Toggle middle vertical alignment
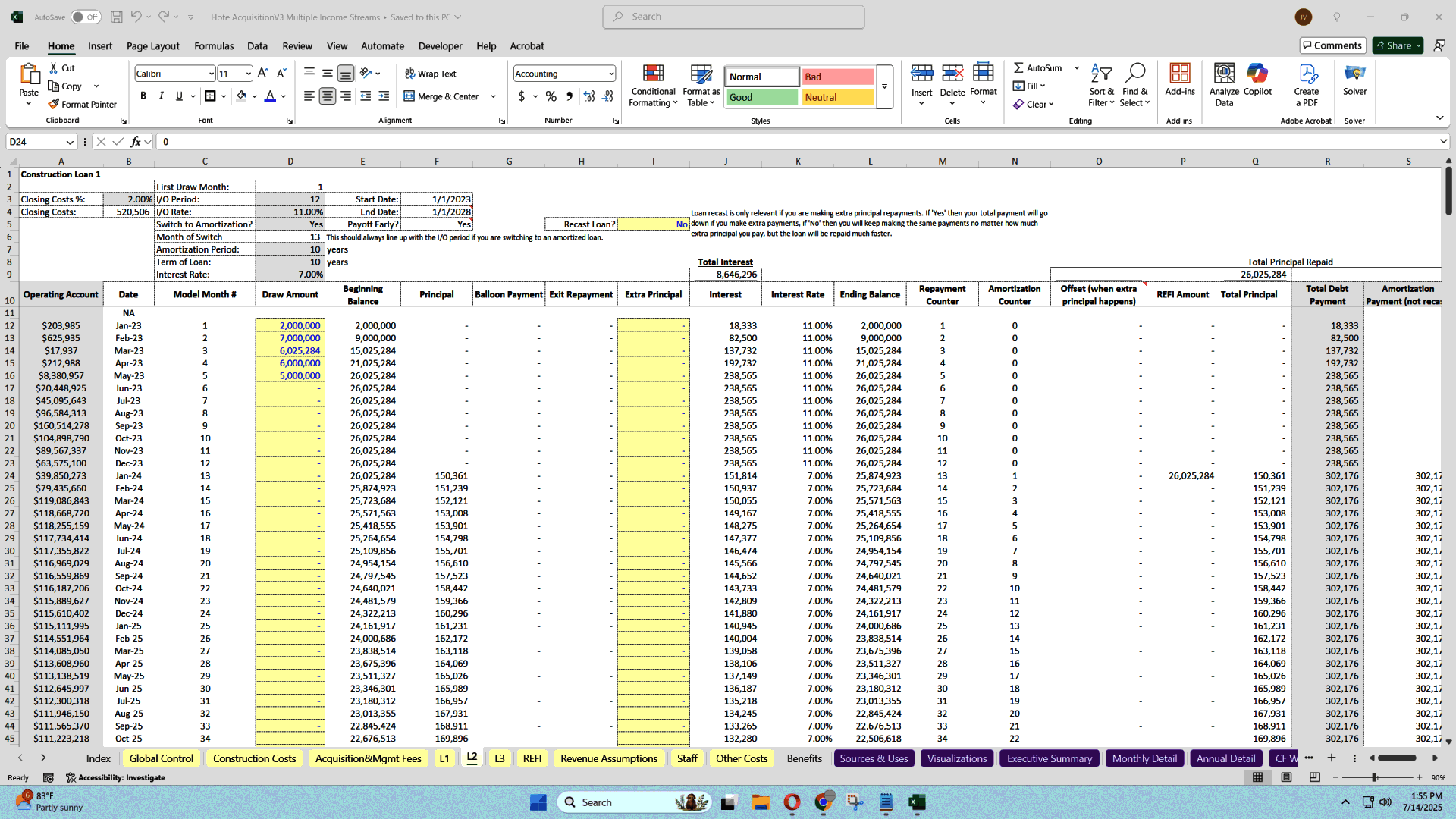 (327, 74)
